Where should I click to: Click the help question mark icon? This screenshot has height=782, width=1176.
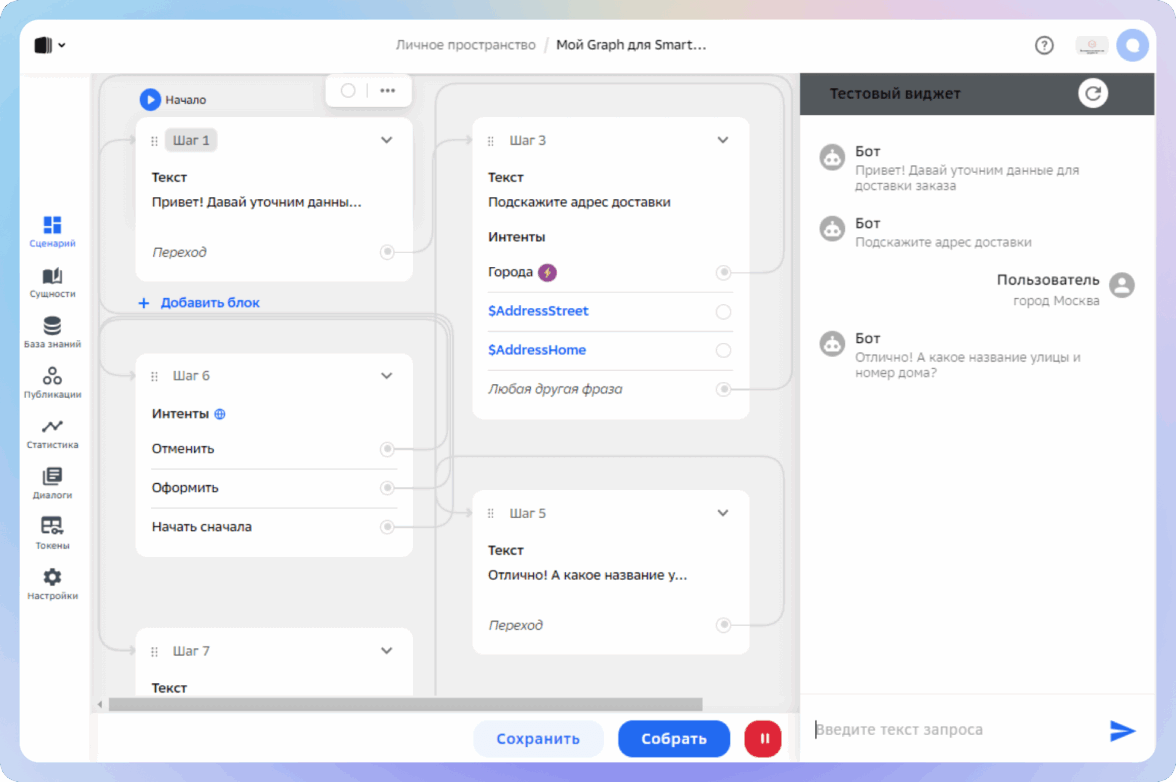(1044, 46)
